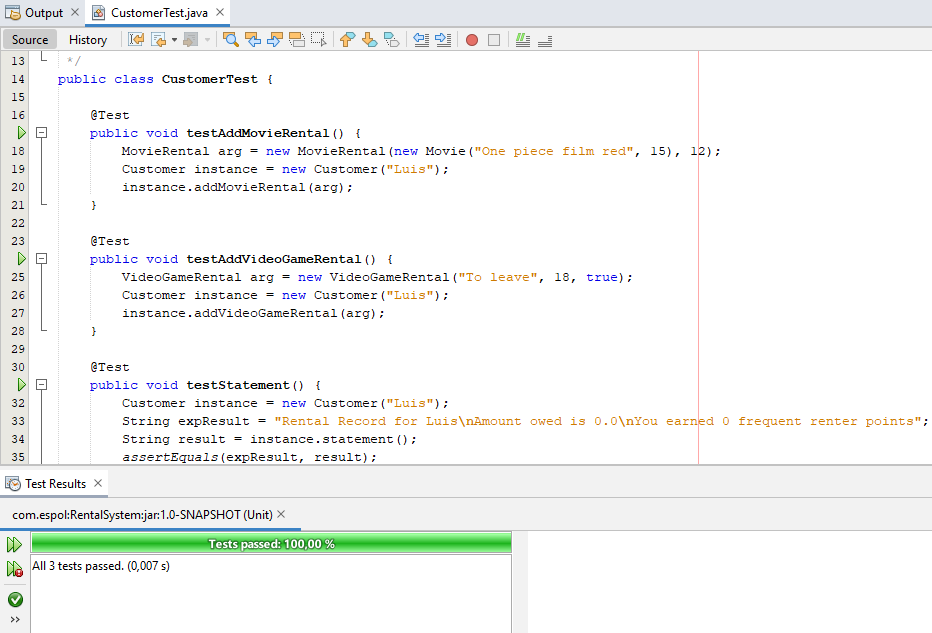
Task: Click the Source view button
Action: [x=29, y=39]
